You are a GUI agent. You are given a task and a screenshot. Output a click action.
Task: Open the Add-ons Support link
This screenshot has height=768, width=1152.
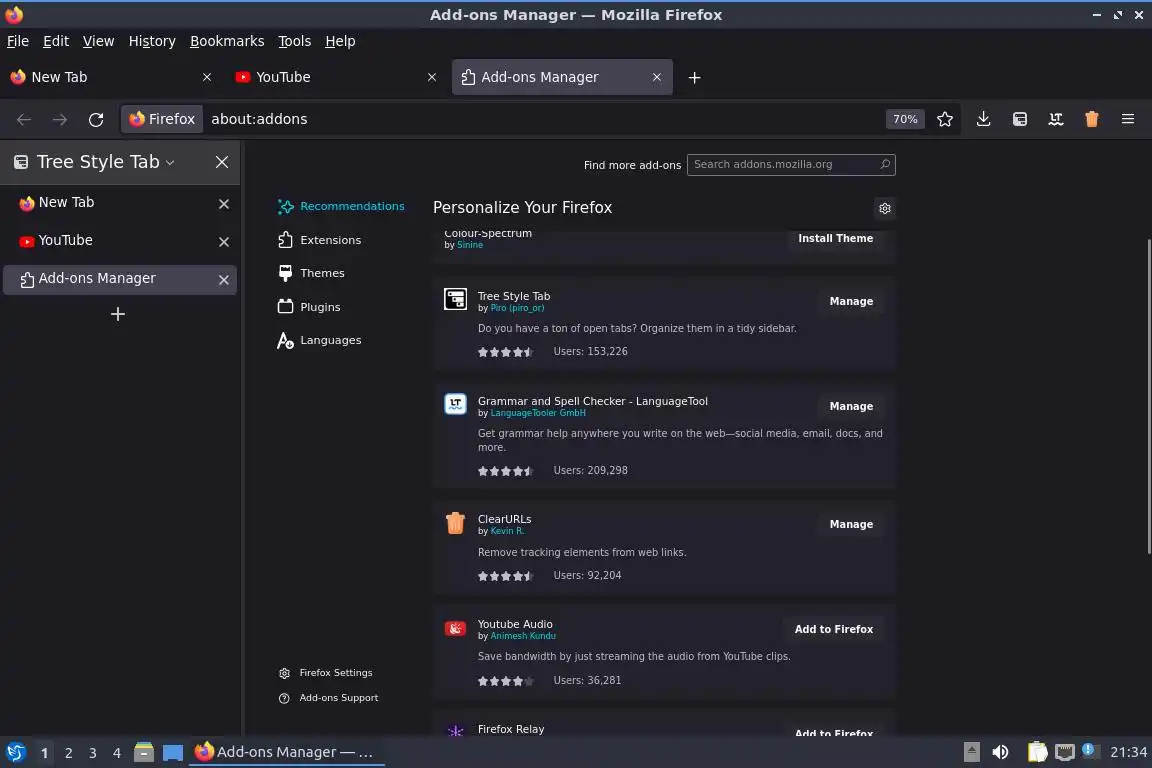328,698
